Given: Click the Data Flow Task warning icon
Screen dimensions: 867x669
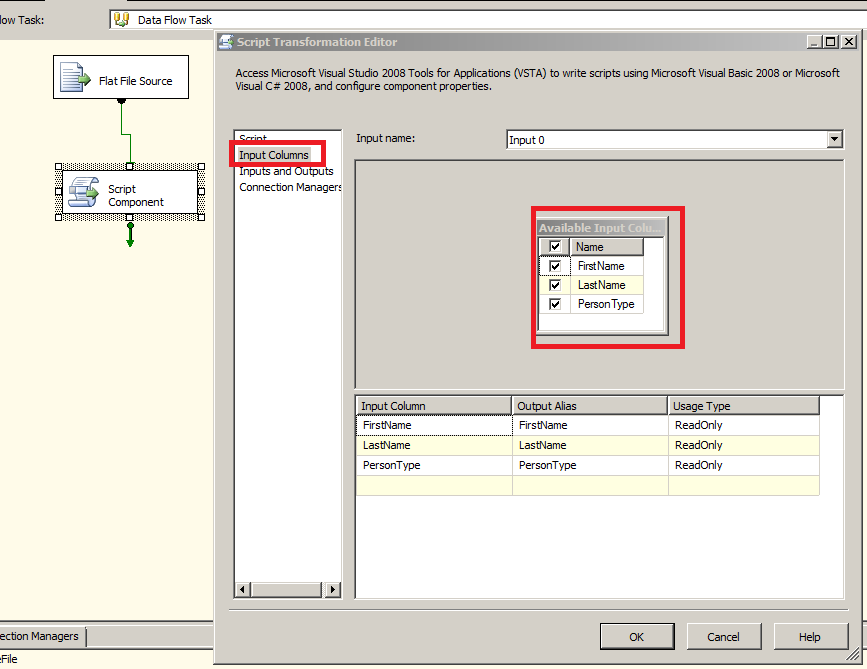Looking at the screenshot, I should coord(122,18).
